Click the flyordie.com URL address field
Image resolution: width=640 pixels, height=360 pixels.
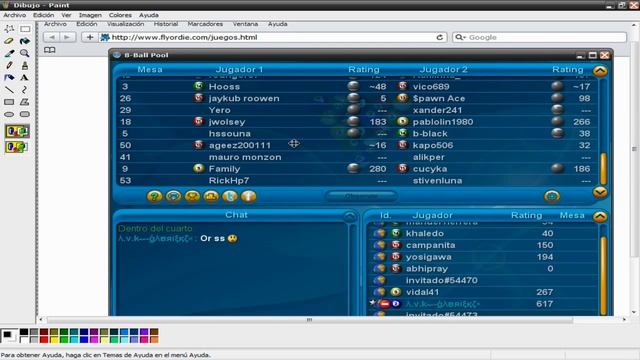pos(272,37)
